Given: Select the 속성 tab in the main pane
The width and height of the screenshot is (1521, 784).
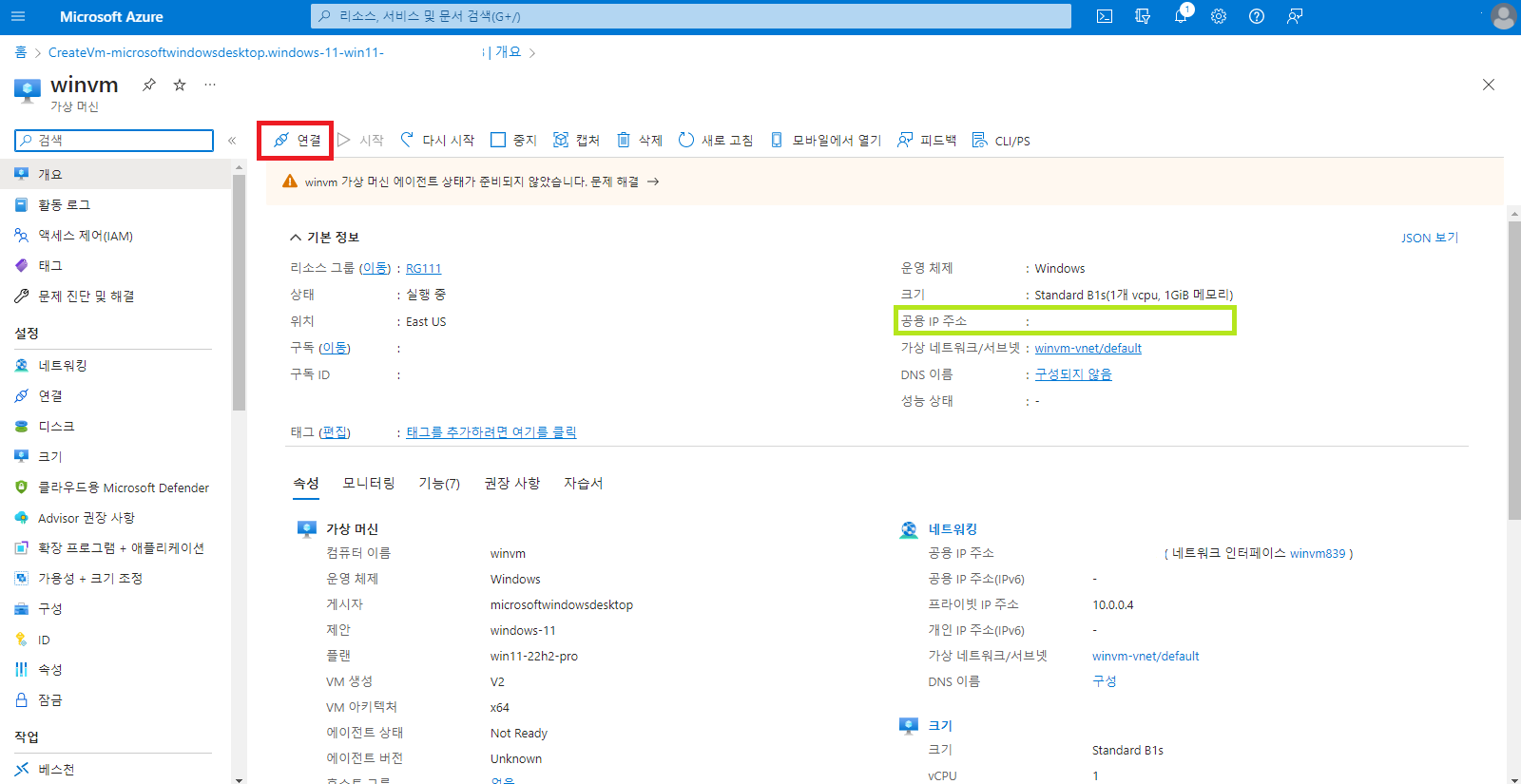Looking at the screenshot, I should click(x=306, y=484).
